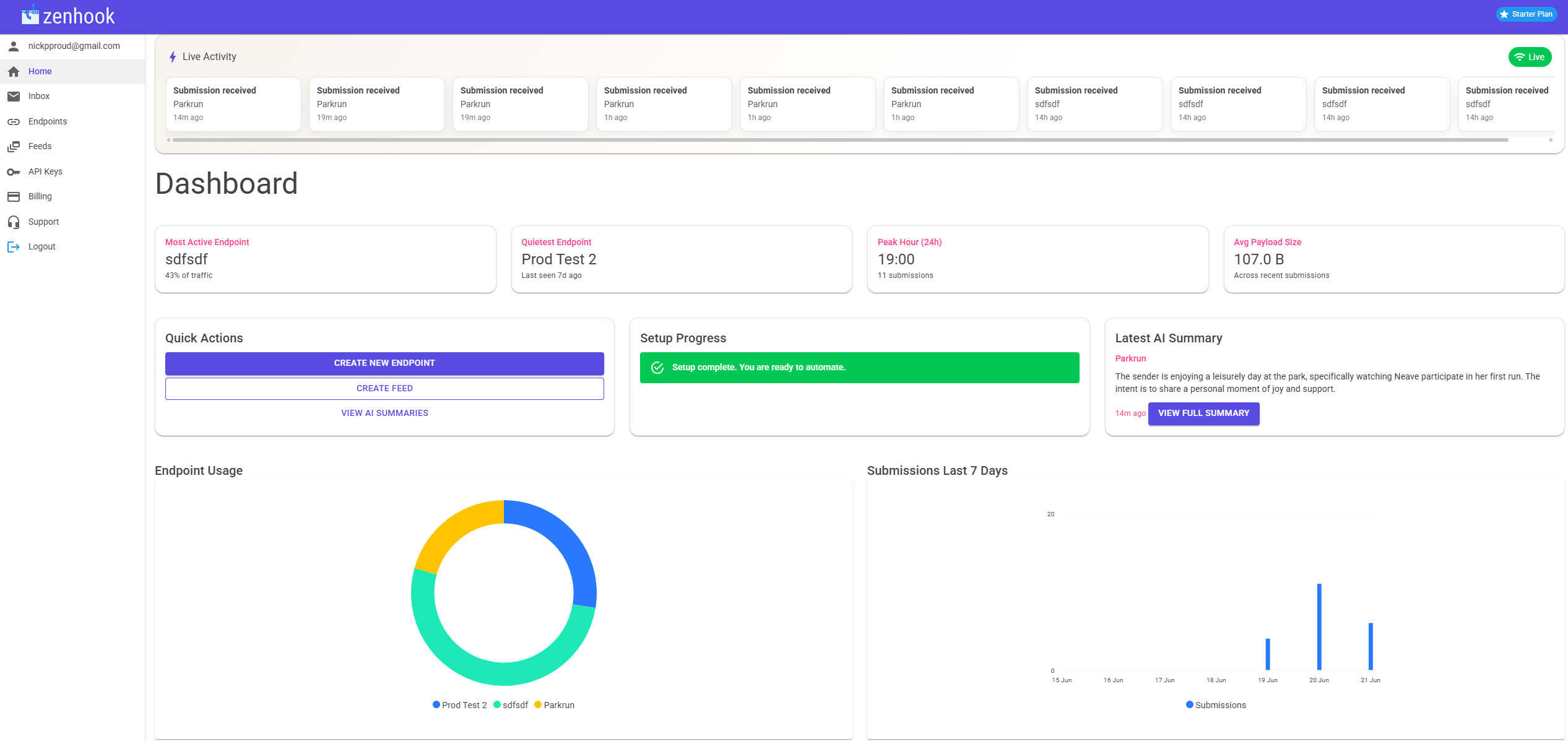
Task: Click the Live Activity horizontal scrollbar
Action: 841,140
